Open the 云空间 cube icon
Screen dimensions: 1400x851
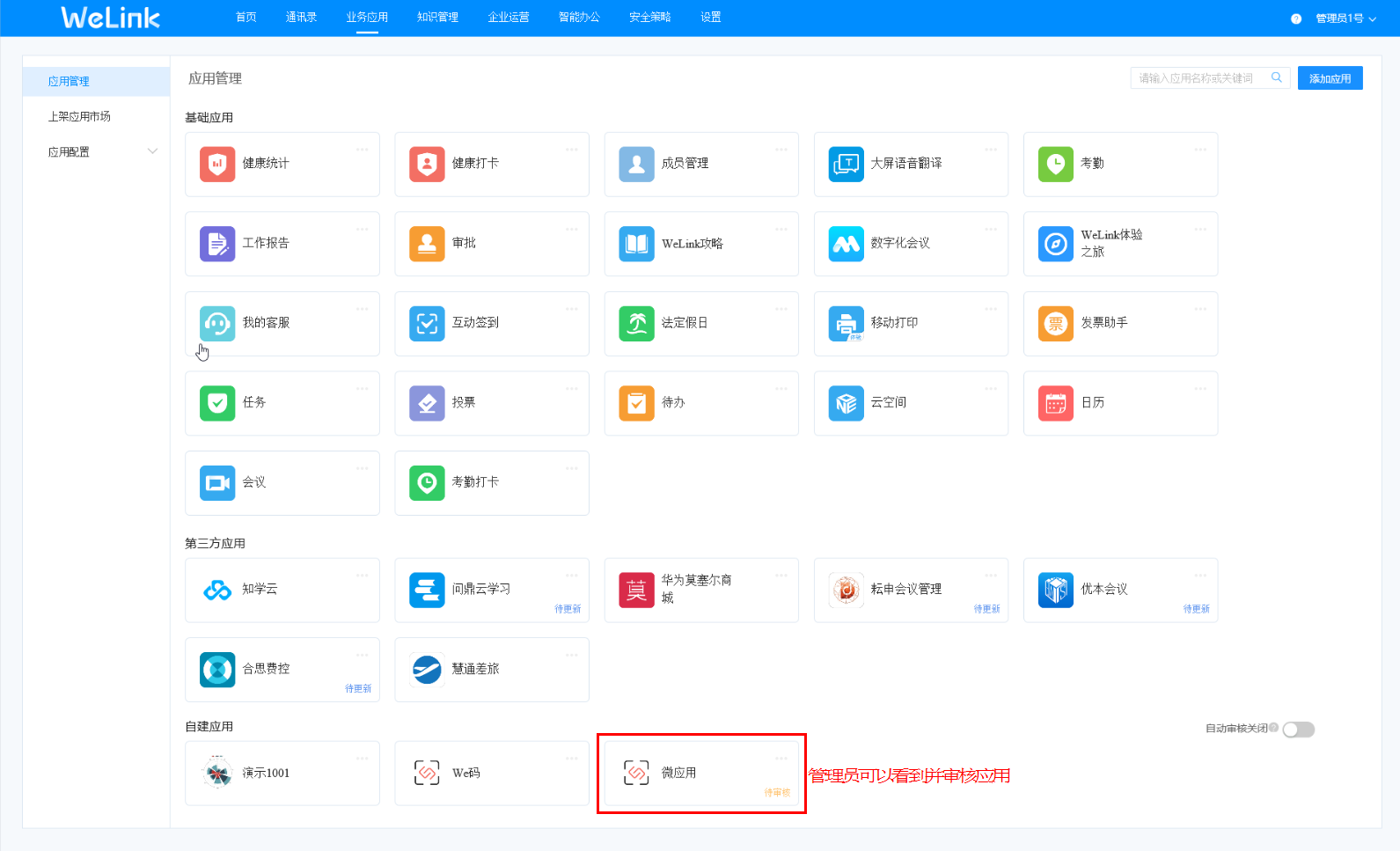(847, 403)
